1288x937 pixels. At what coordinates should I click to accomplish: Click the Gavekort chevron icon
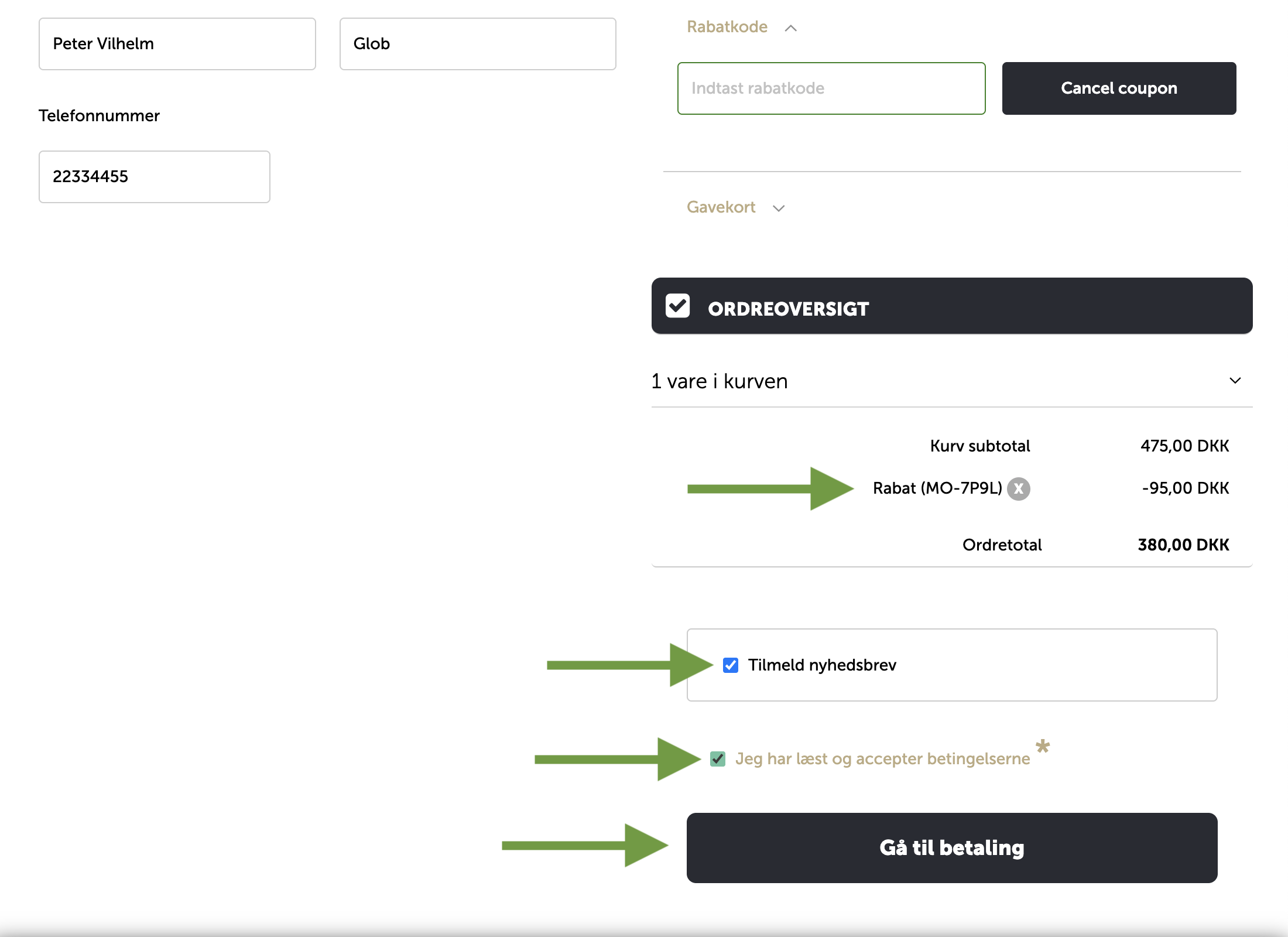[778, 208]
